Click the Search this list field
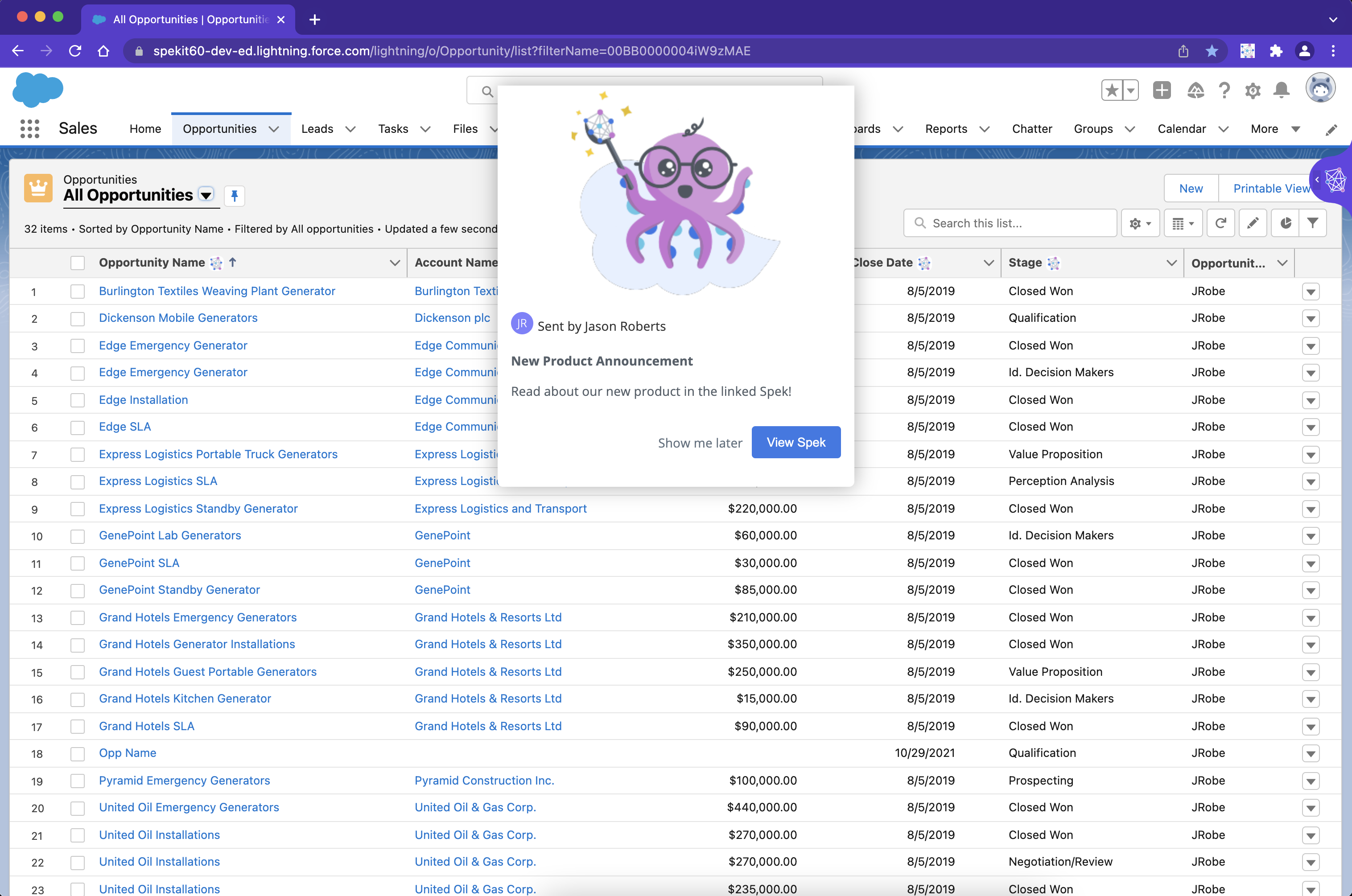The width and height of the screenshot is (1352, 896). tap(1010, 223)
